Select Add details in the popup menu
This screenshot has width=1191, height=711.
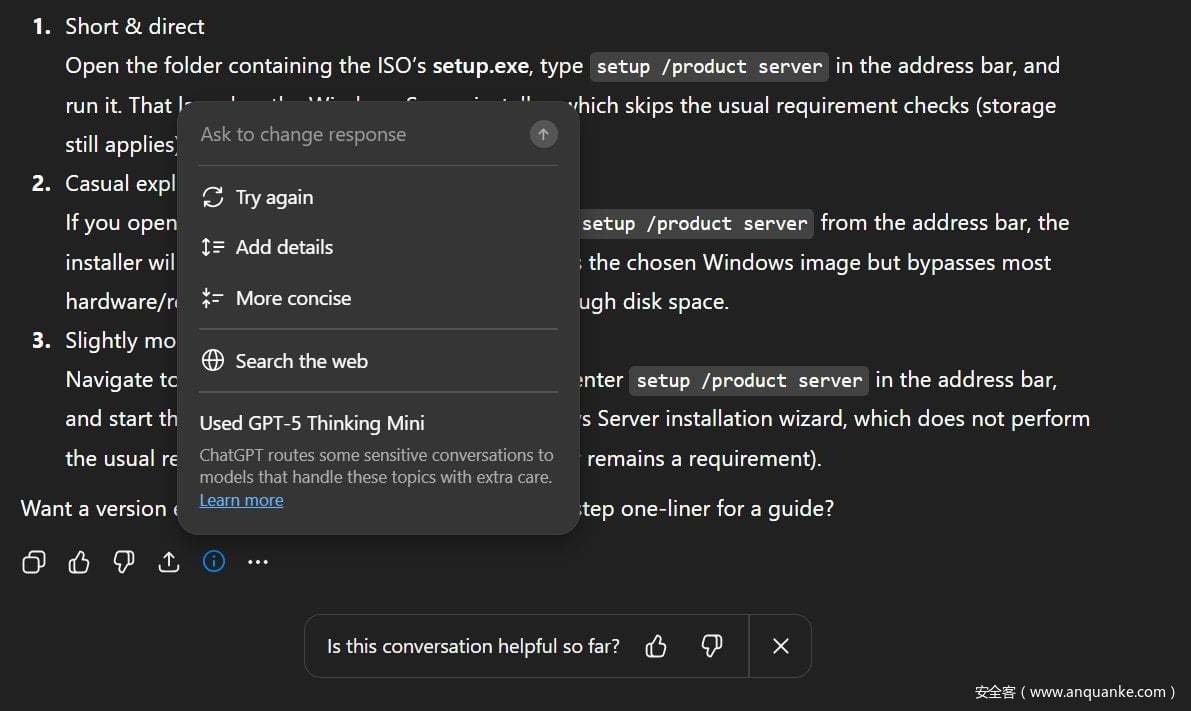[284, 247]
